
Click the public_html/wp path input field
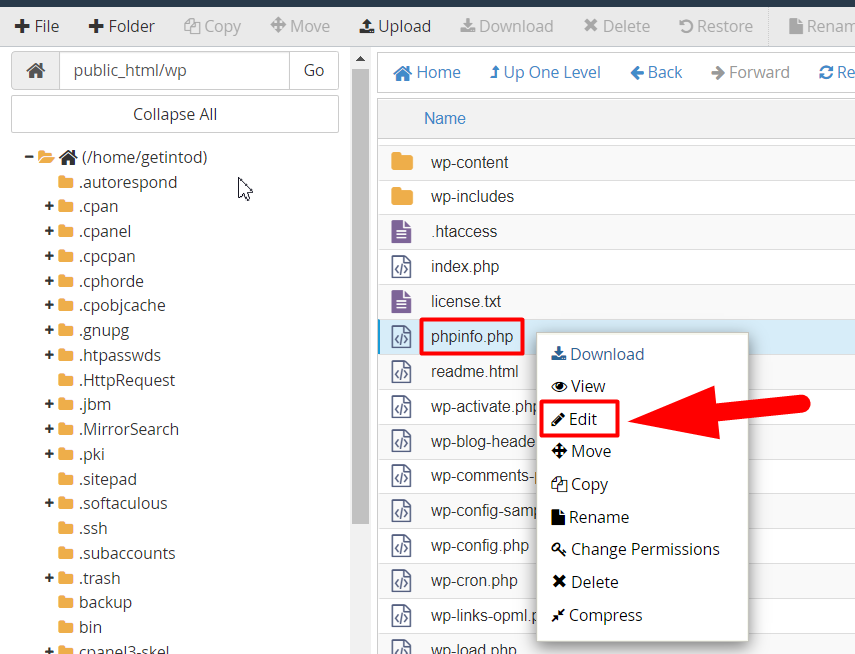coord(174,70)
